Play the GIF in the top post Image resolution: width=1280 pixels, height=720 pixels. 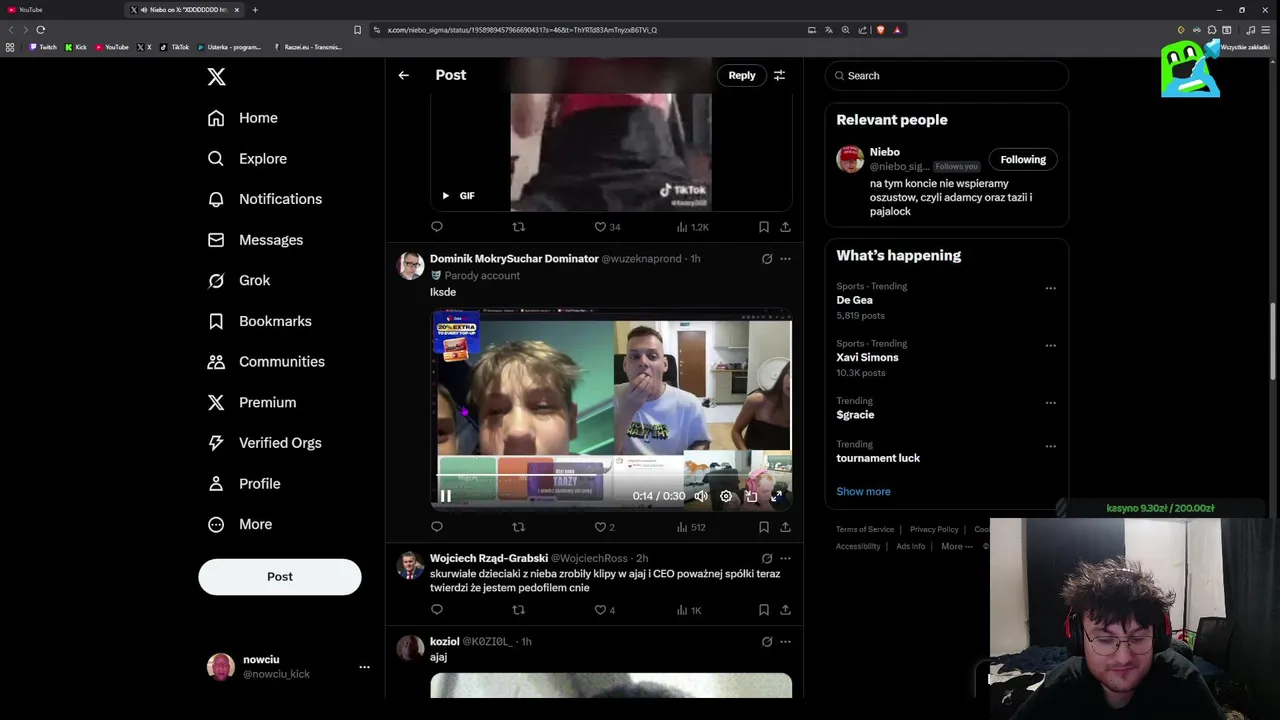[x=446, y=196]
